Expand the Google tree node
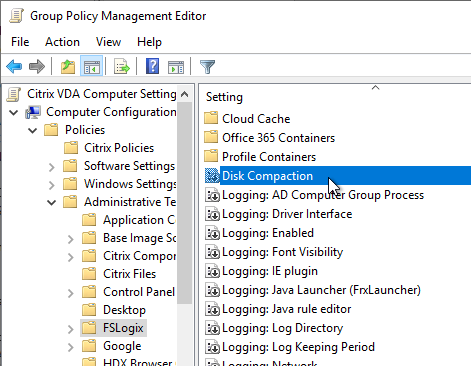The height and width of the screenshot is (366, 471). [x=70, y=347]
